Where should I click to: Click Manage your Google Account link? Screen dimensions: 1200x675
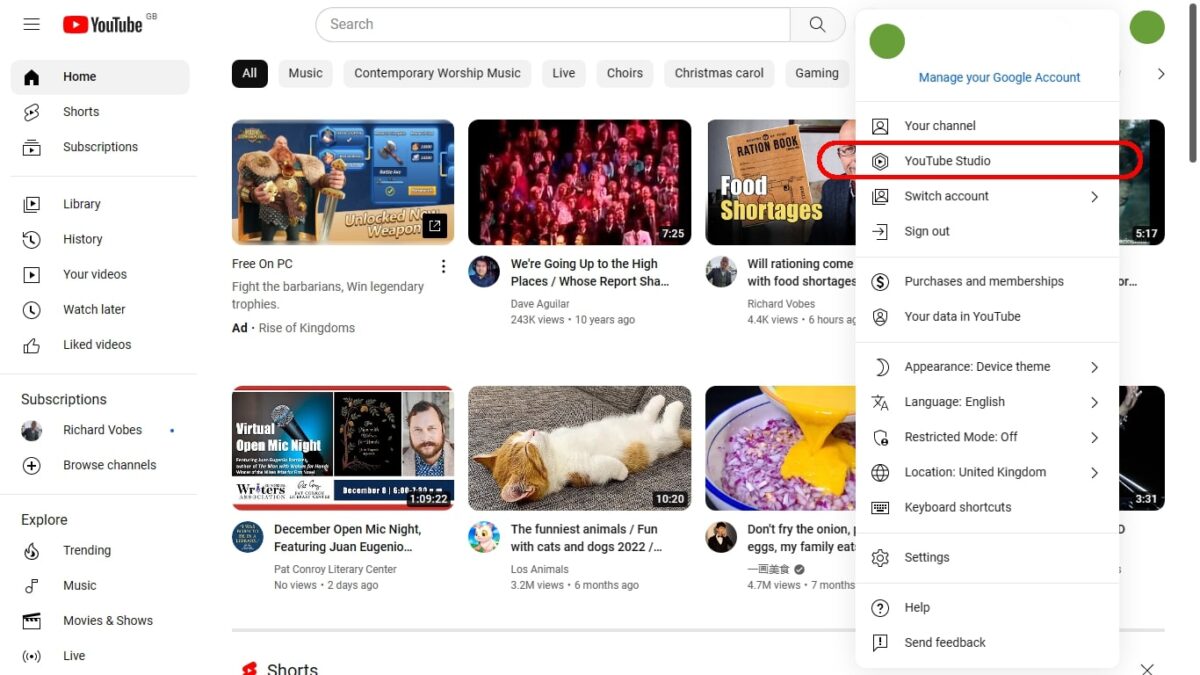coord(999,78)
